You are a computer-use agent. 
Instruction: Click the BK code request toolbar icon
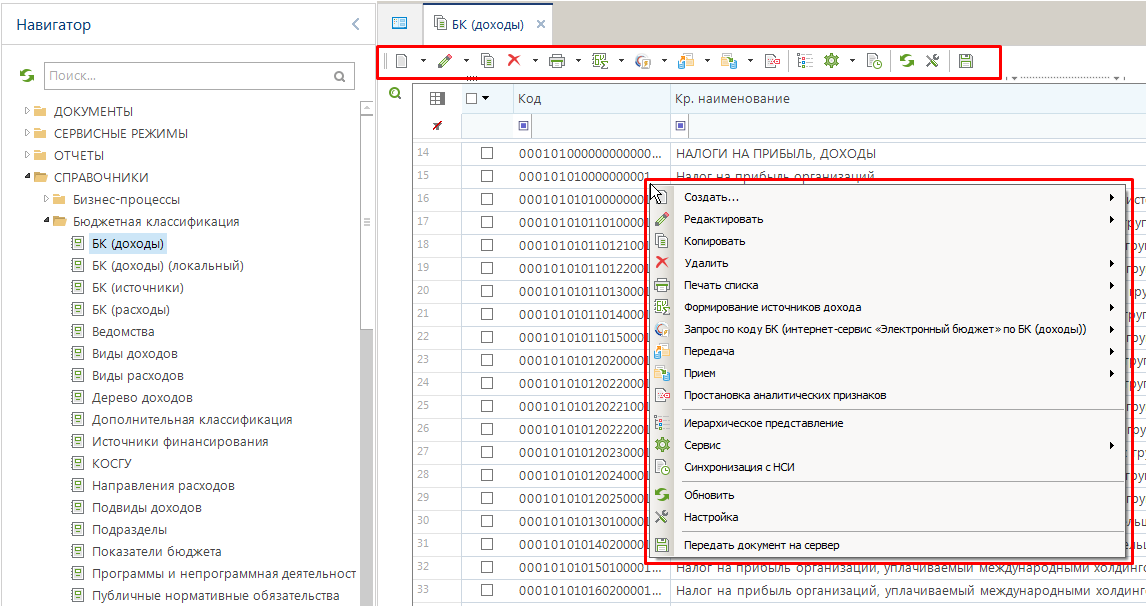pyautogui.click(x=643, y=61)
